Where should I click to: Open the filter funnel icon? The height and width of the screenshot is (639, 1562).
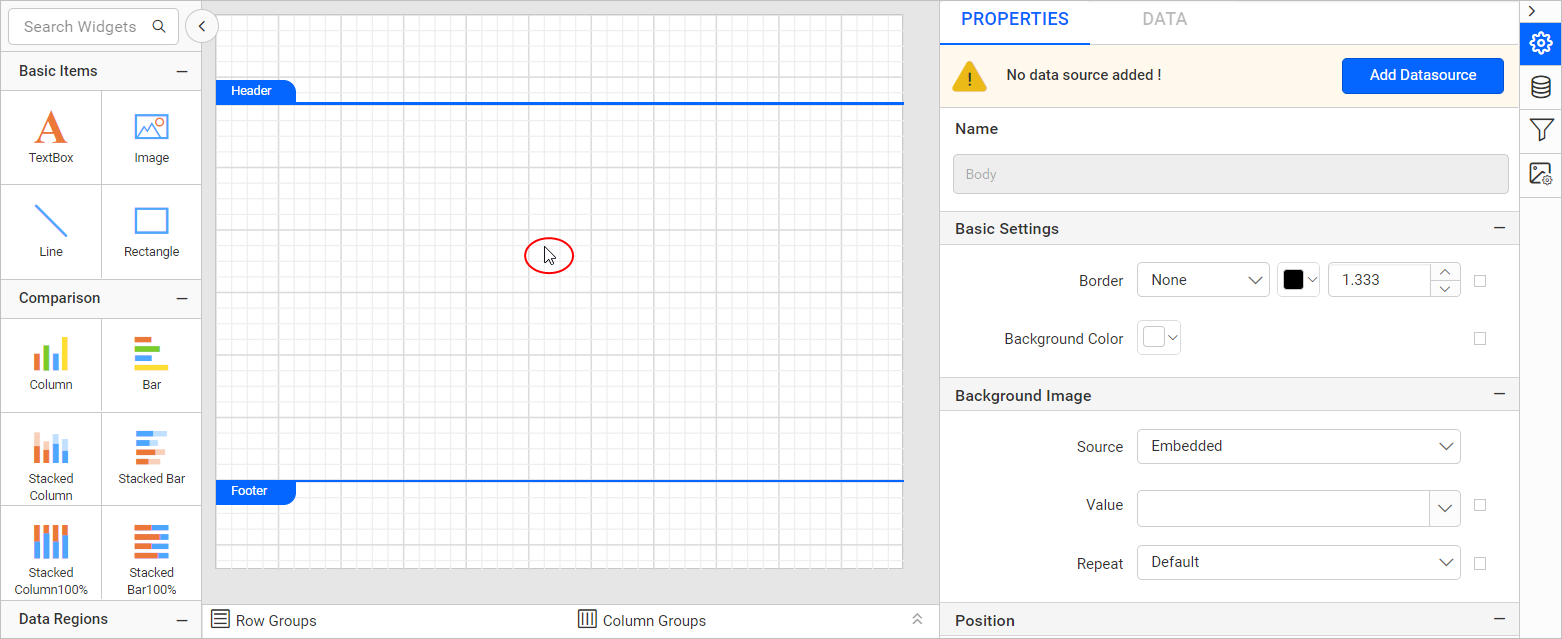click(1541, 130)
